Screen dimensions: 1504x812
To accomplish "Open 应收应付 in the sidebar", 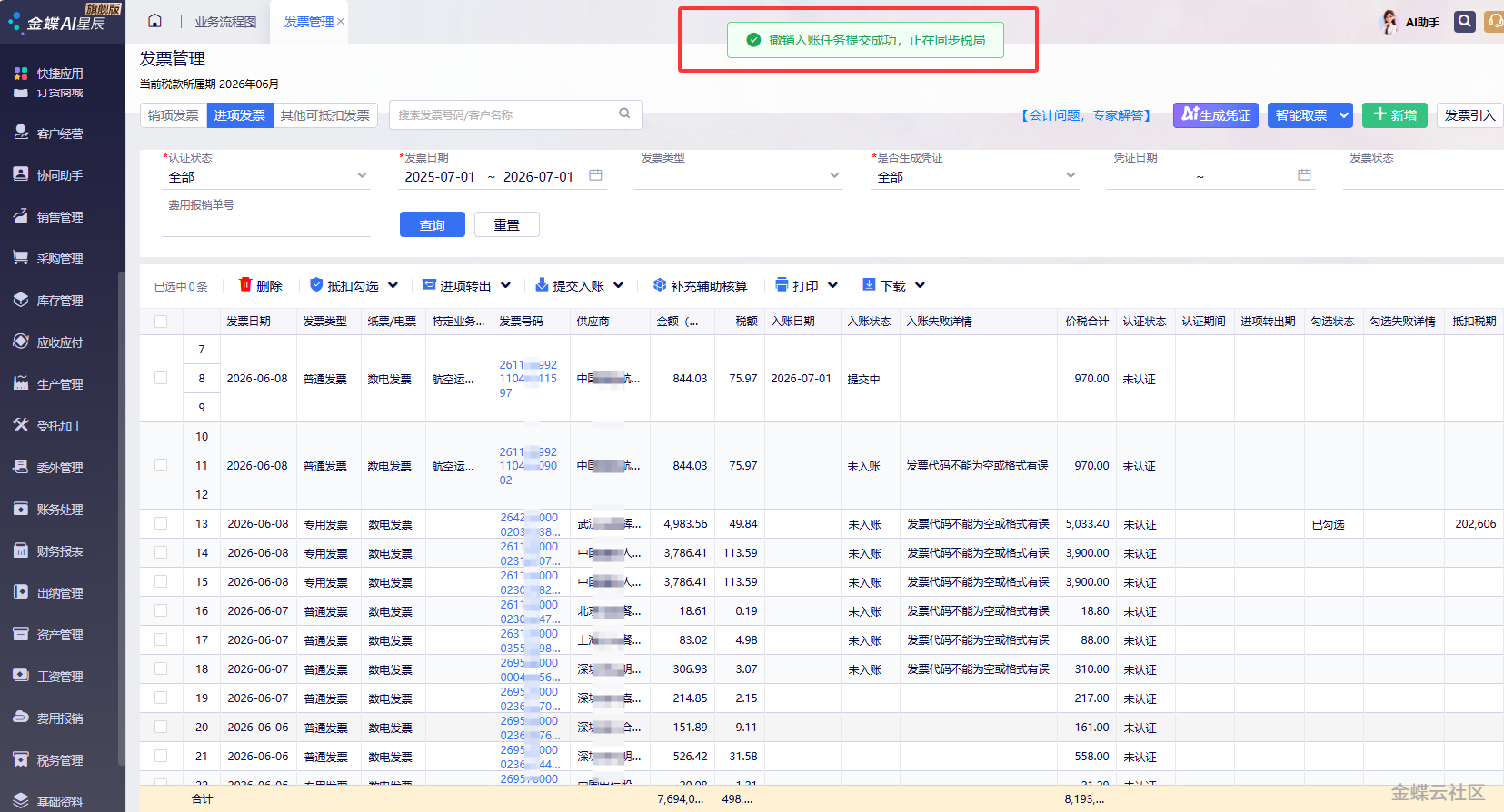I will pyautogui.click(x=60, y=342).
